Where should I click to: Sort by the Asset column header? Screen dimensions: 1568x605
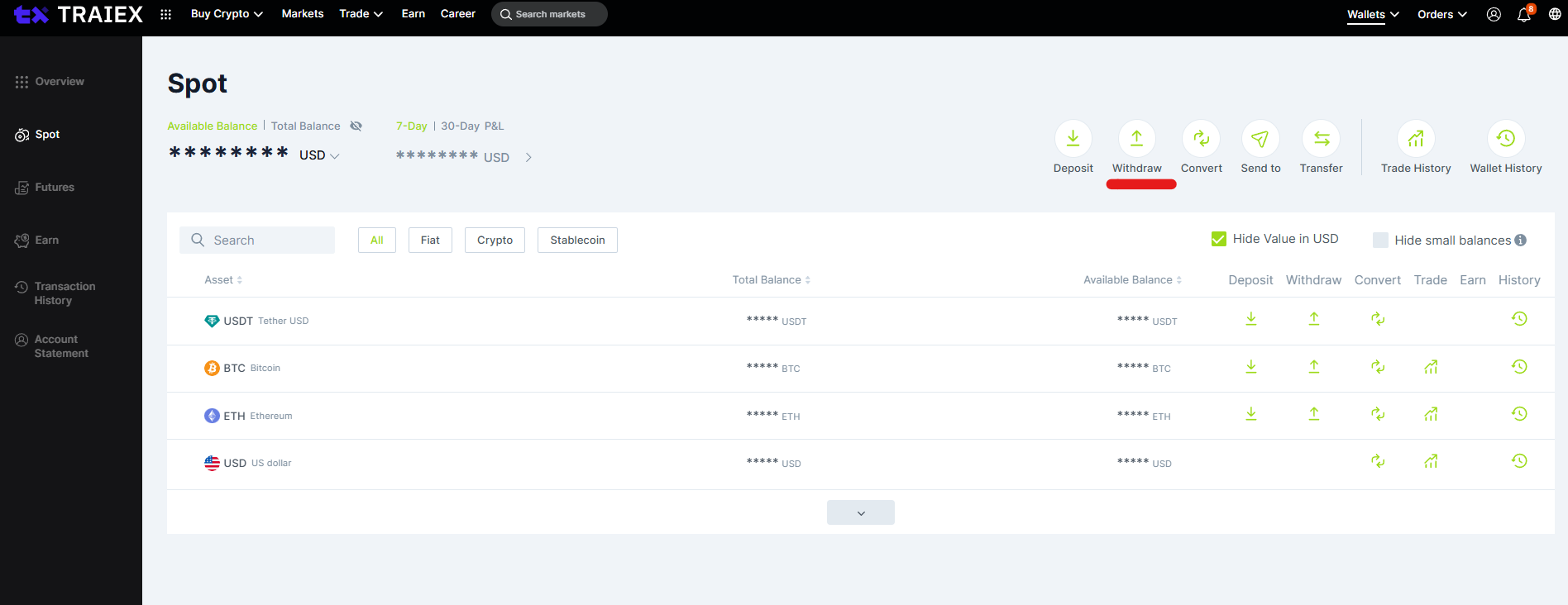[x=223, y=279]
